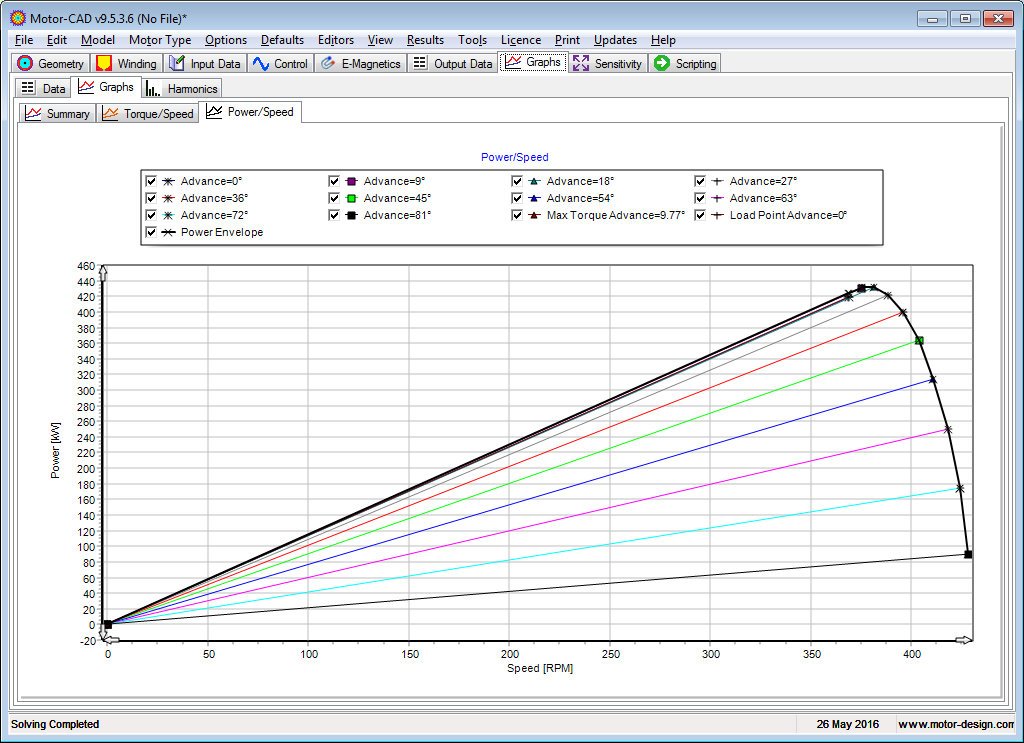Show the Torque/Speed graph tab
1024x743 pixels.
[x=148, y=114]
